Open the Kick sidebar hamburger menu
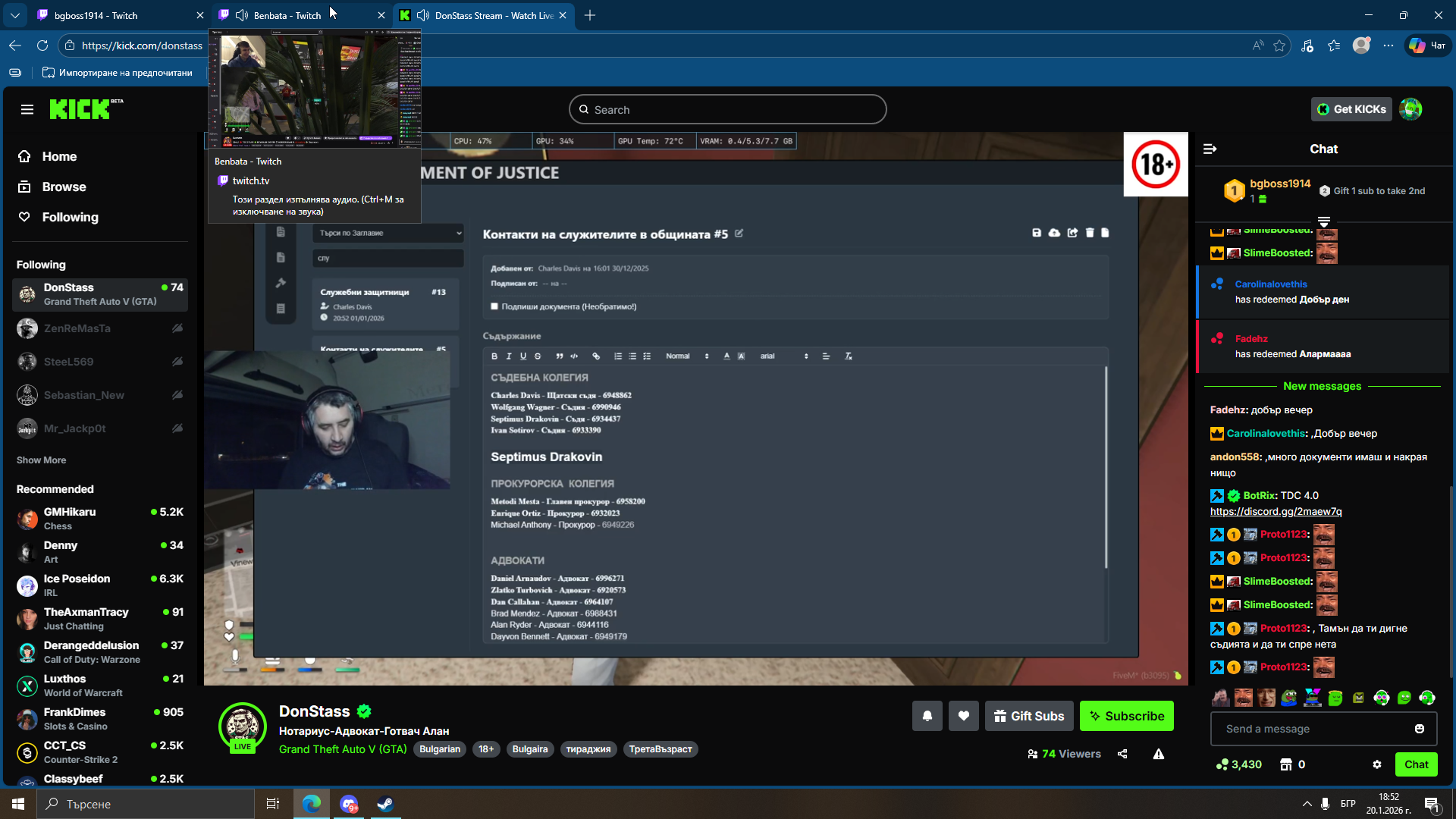The height and width of the screenshot is (819, 1456). click(27, 110)
